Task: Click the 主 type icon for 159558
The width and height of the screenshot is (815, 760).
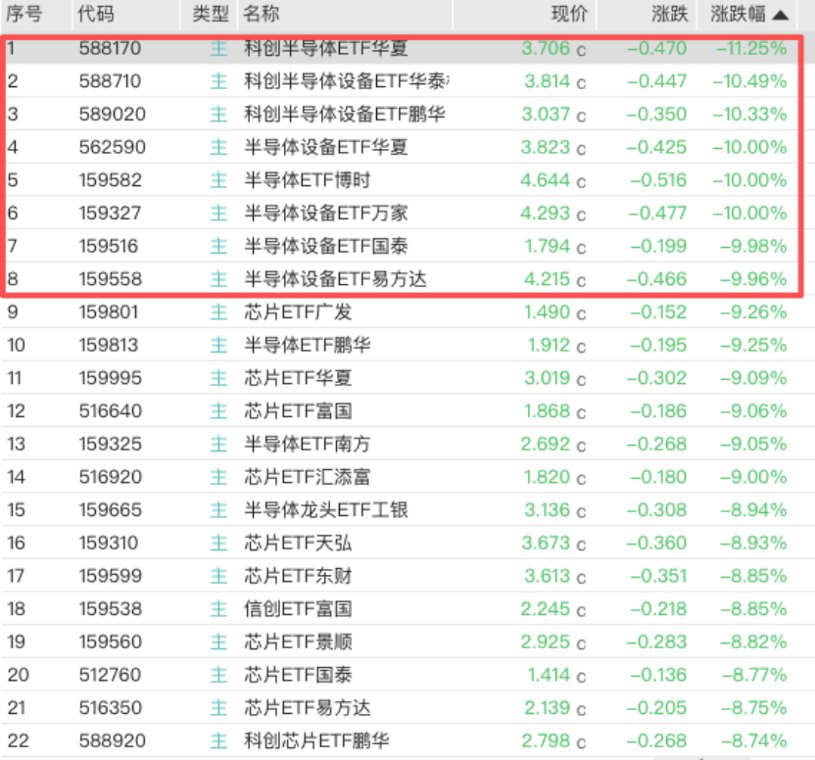Action: coord(219,279)
